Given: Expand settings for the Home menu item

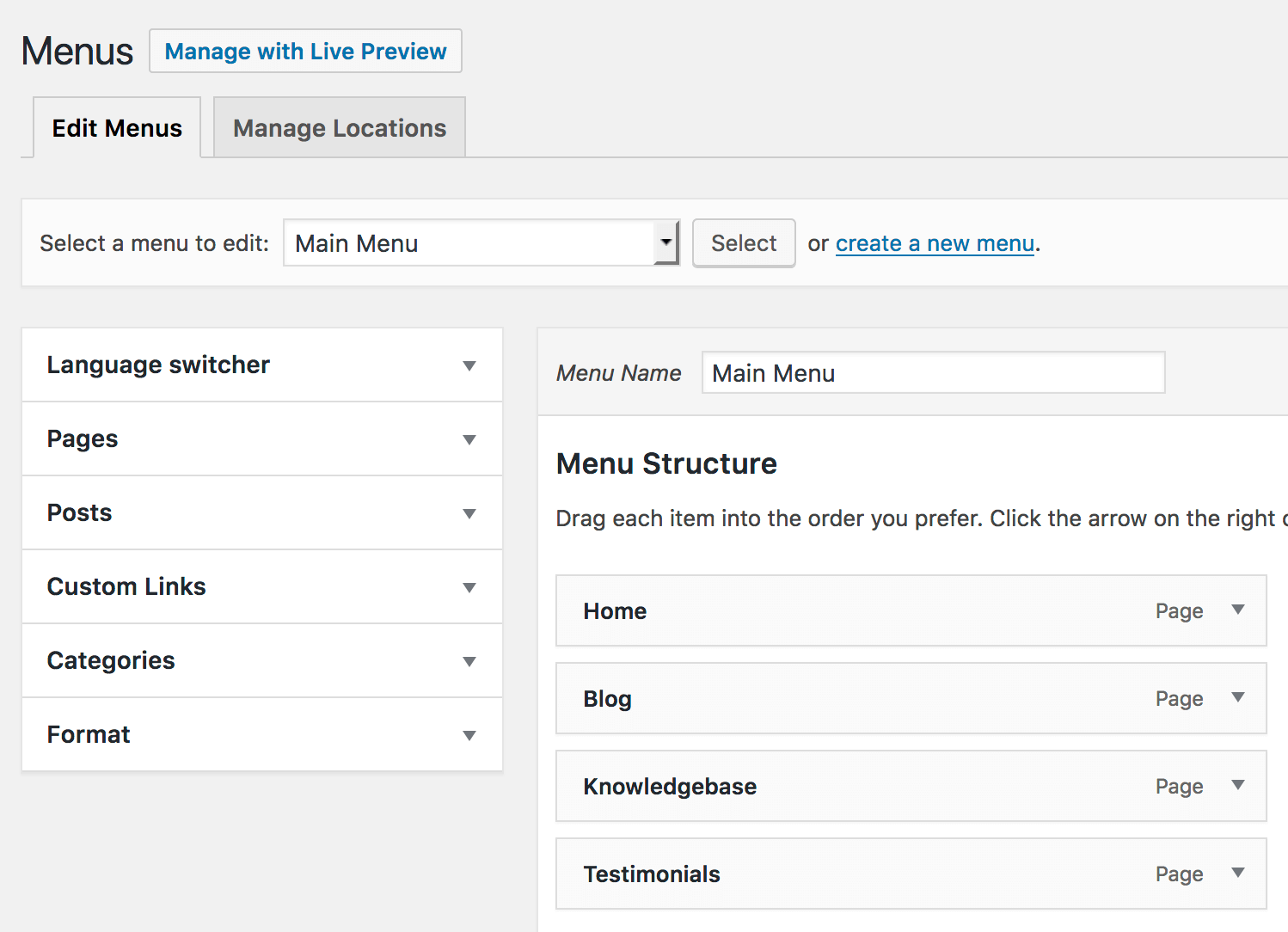Looking at the screenshot, I should [1238, 610].
